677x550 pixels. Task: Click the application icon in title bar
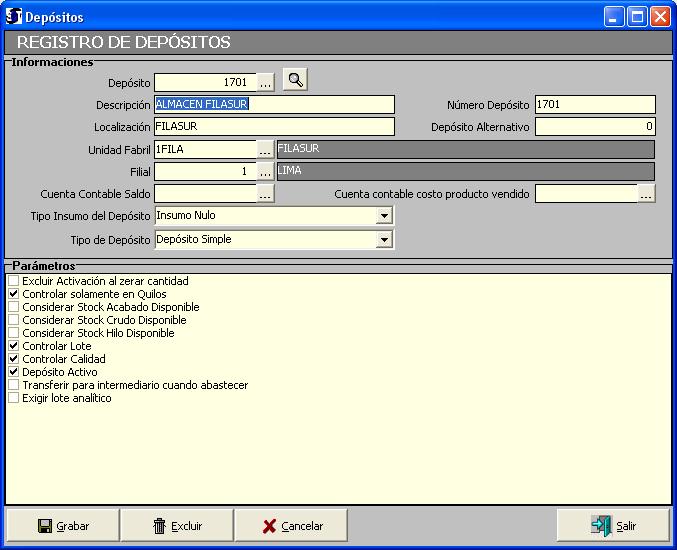tap(14, 17)
